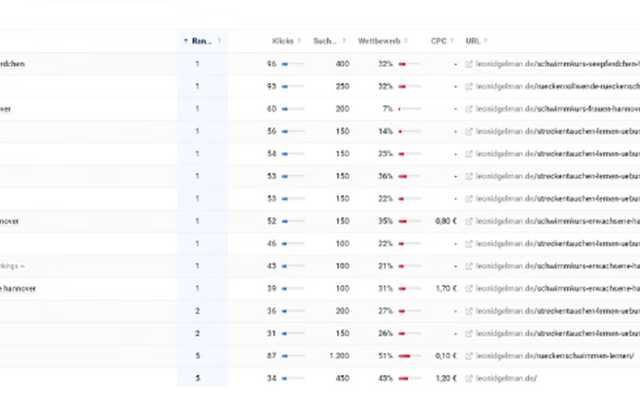Open streckentauchen URL in 31-clicks row
This screenshot has height=400, width=640.
point(558,333)
